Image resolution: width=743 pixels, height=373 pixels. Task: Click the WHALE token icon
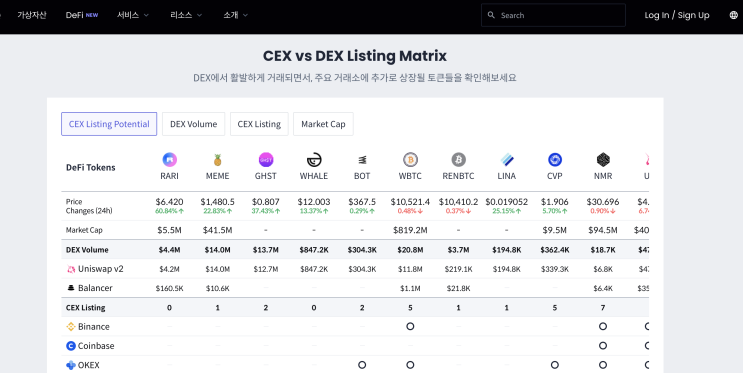tap(314, 160)
